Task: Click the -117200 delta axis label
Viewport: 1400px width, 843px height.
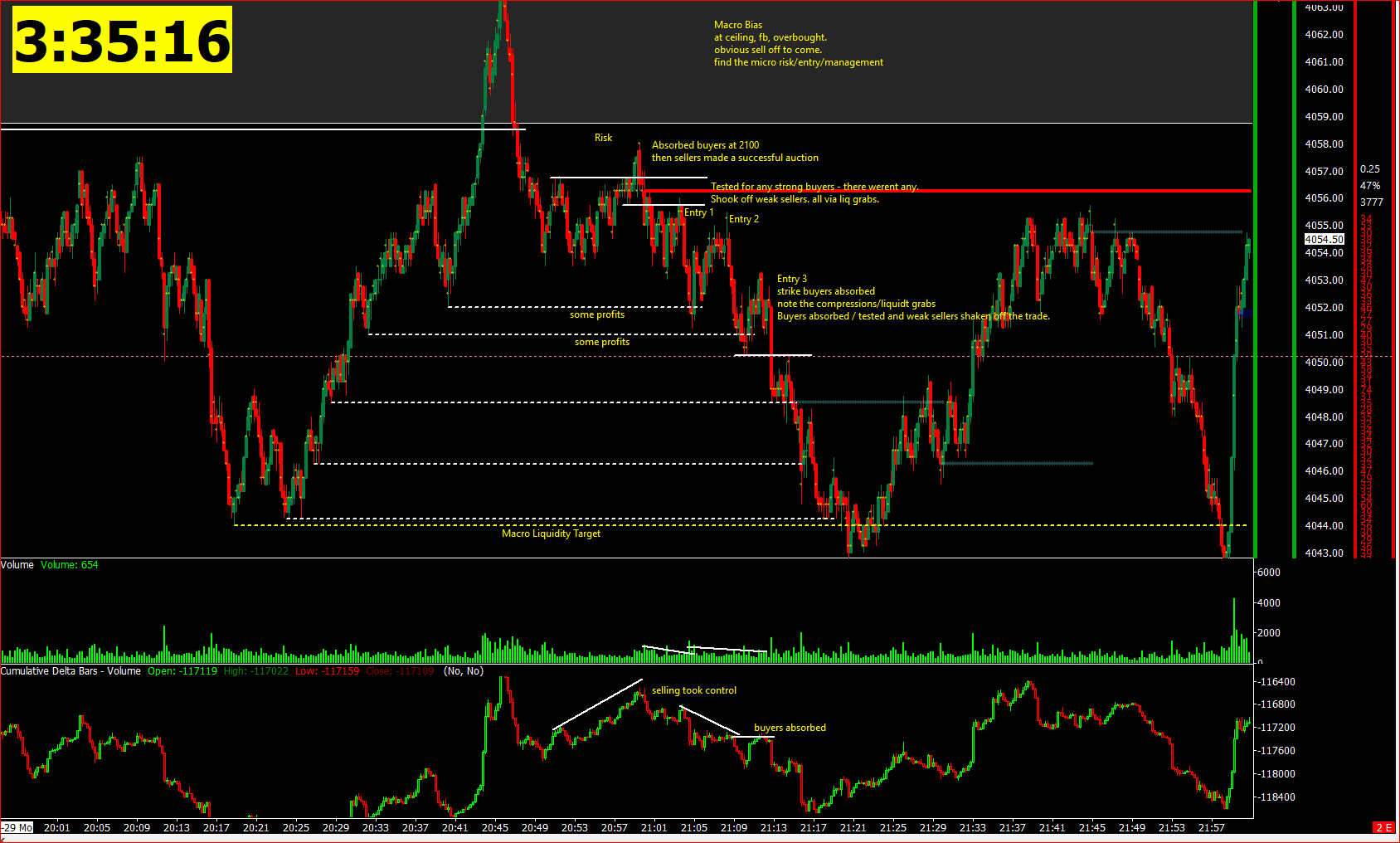Action: (x=1276, y=728)
